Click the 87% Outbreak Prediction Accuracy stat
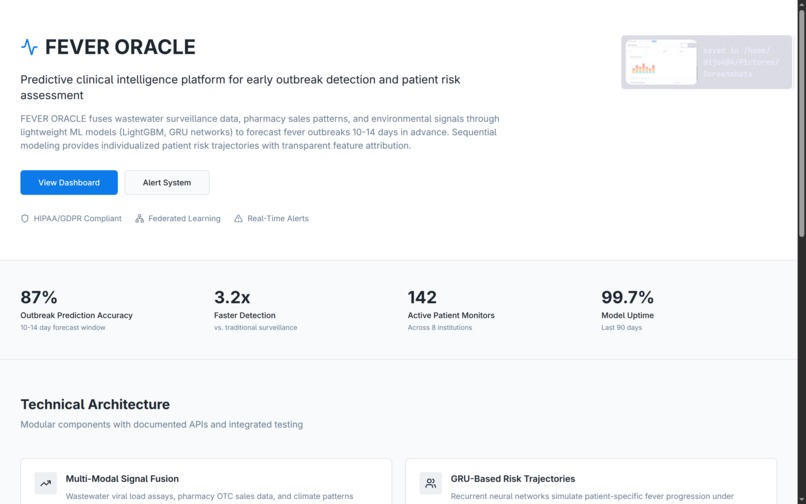 point(39,297)
